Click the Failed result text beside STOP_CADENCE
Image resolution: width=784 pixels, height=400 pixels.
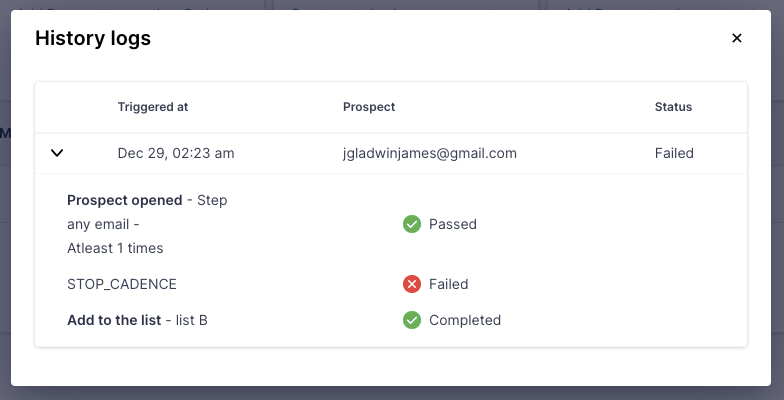(x=448, y=284)
